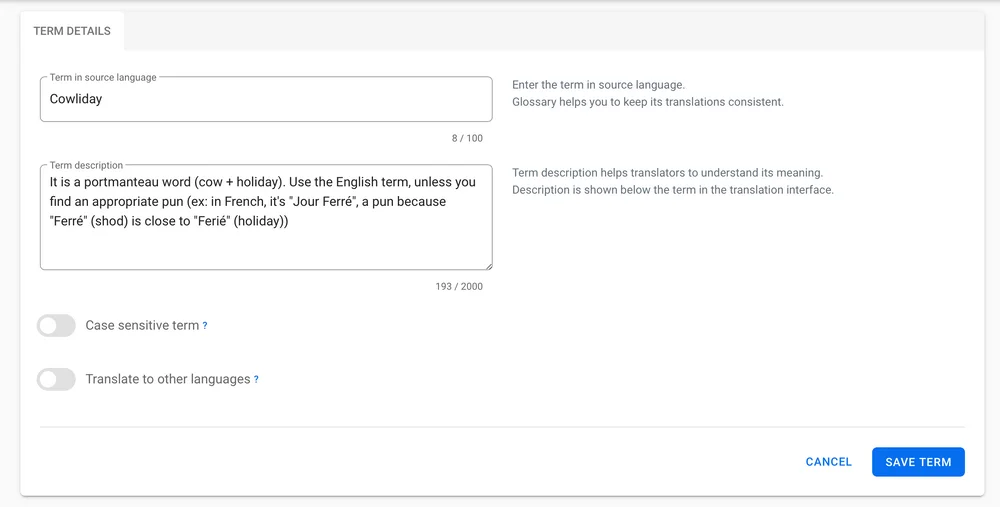Click hint "Enter the term in source language"
Screen dimensions: 1000x507
coord(598,86)
